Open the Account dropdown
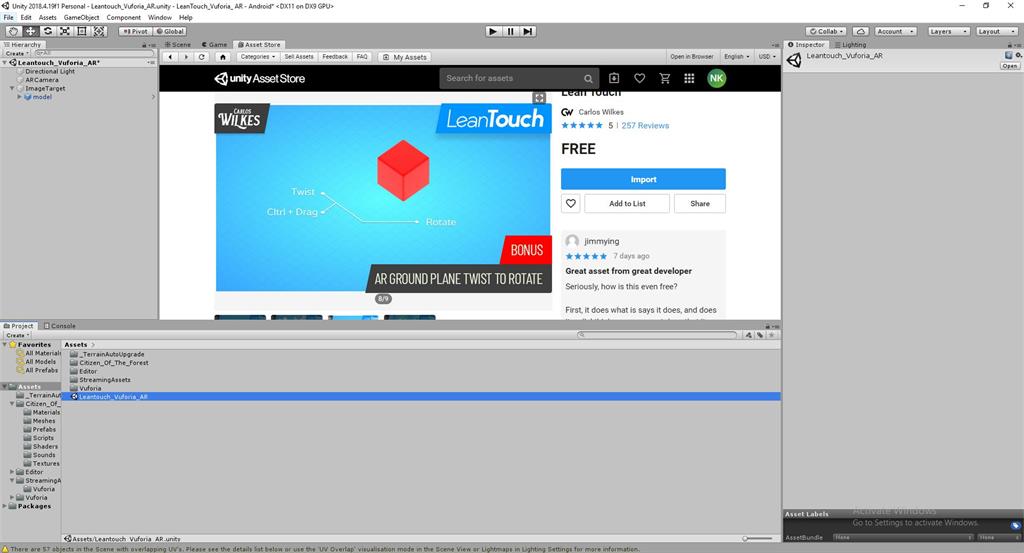The image size is (1024, 553). coord(895,31)
